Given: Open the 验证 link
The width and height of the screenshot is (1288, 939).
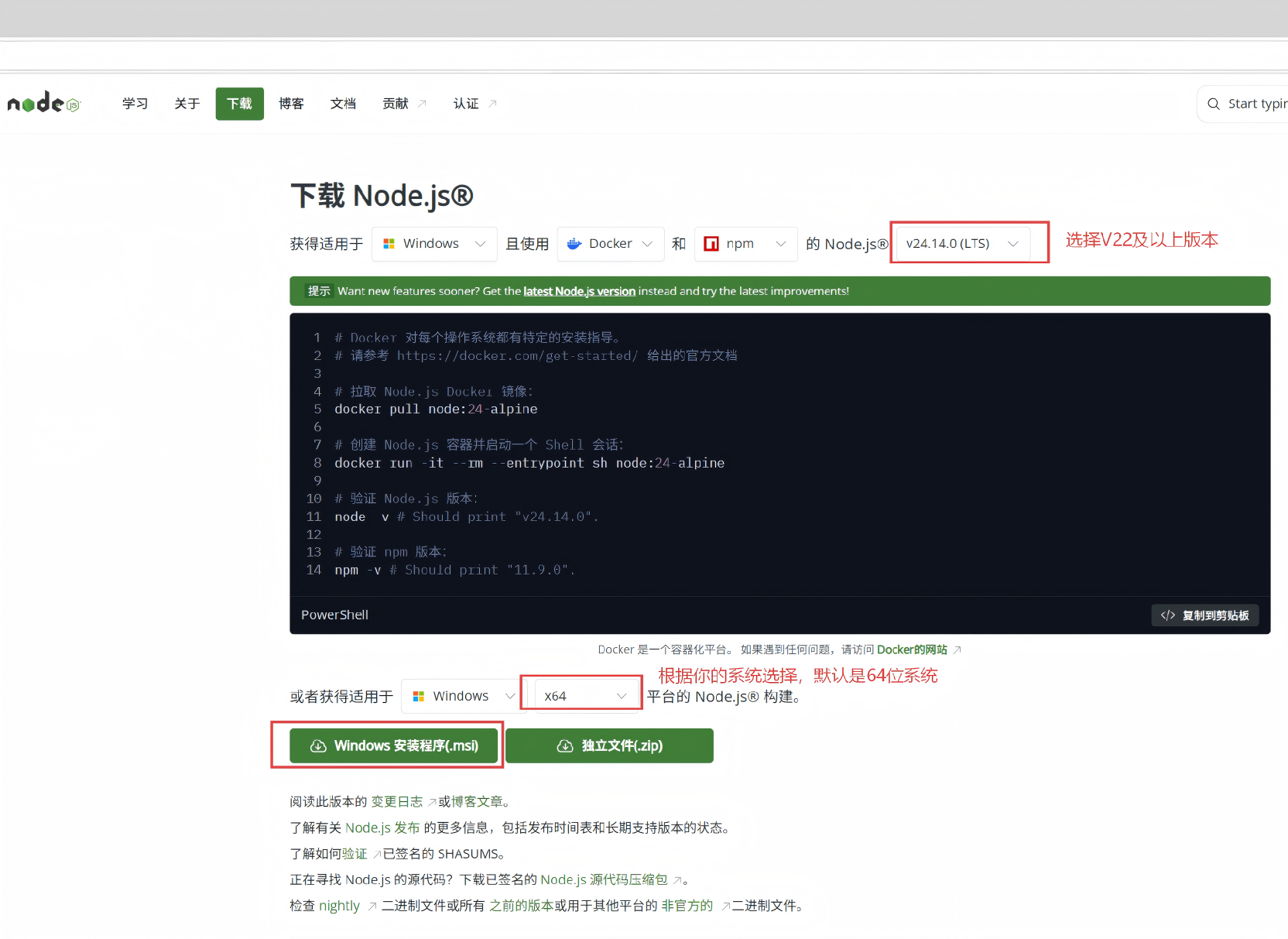Looking at the screenshot, I should tap(355, 855).
